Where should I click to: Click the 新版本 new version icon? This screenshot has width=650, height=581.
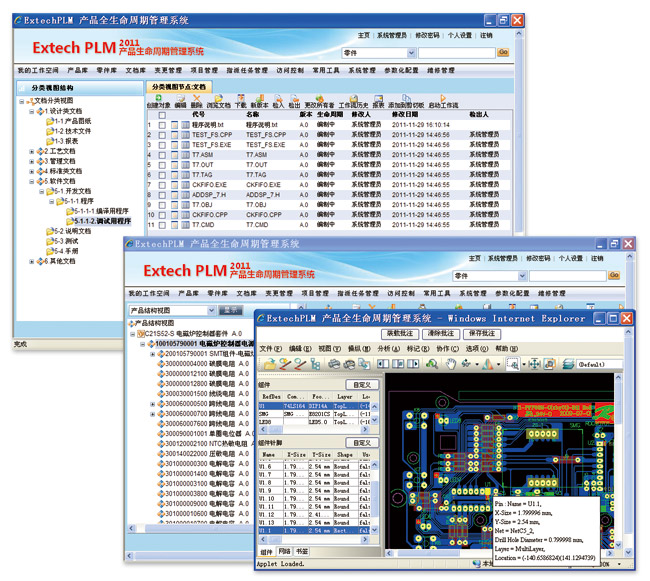[x=260, y=98]
